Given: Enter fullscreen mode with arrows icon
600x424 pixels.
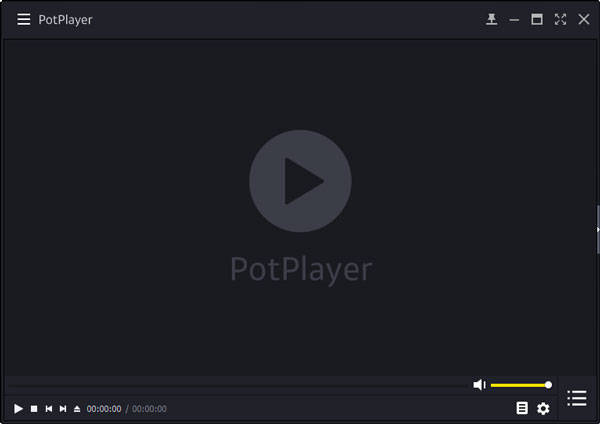Looking at the screenshot, I should pyautogui.click(x=561, y=19).
